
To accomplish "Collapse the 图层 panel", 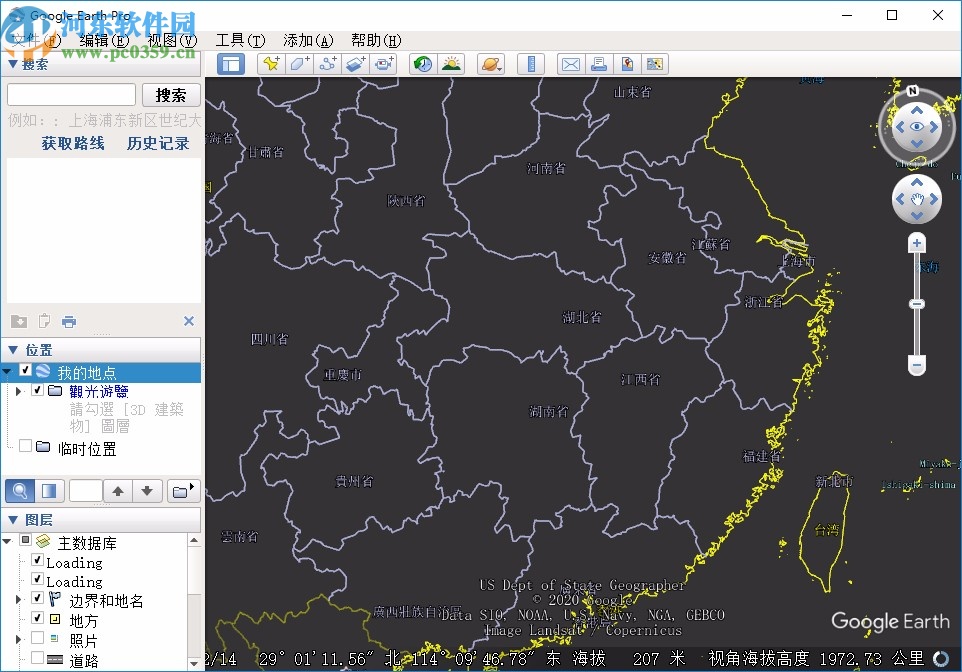I will [12, 520].
